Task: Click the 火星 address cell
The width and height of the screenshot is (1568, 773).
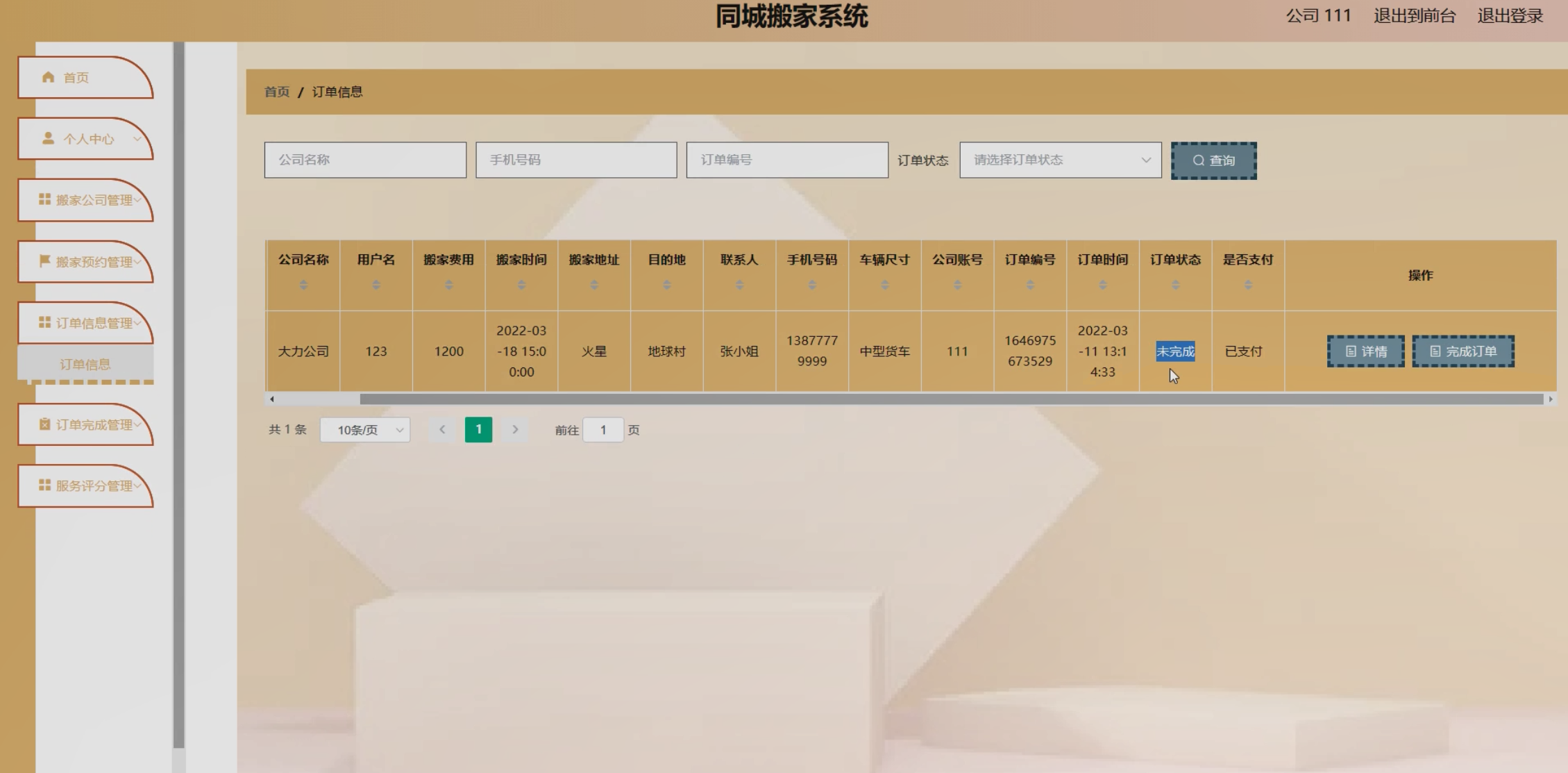Action: click(x=594, y=351)
